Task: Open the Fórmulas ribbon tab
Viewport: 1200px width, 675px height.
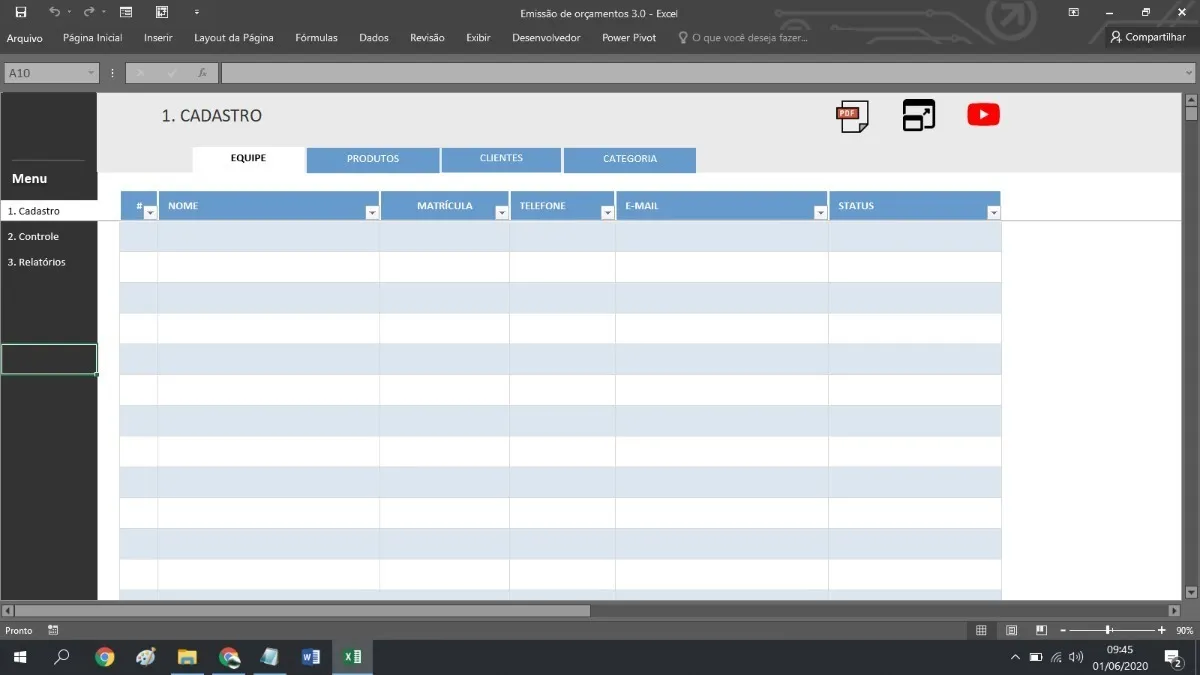Action: coord(316,38)
